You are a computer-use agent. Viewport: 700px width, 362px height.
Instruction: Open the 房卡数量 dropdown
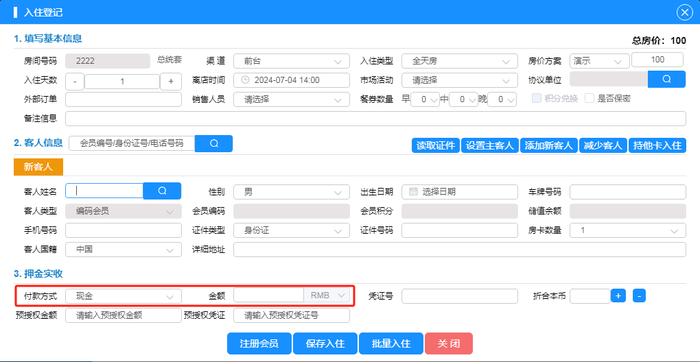(x=628, y=230)
